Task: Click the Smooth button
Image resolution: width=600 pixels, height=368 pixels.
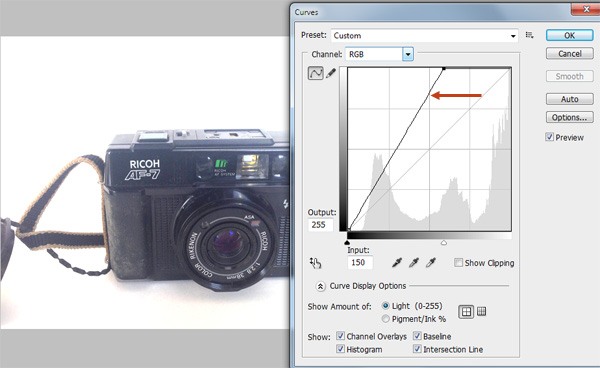Action: (570, 76)
